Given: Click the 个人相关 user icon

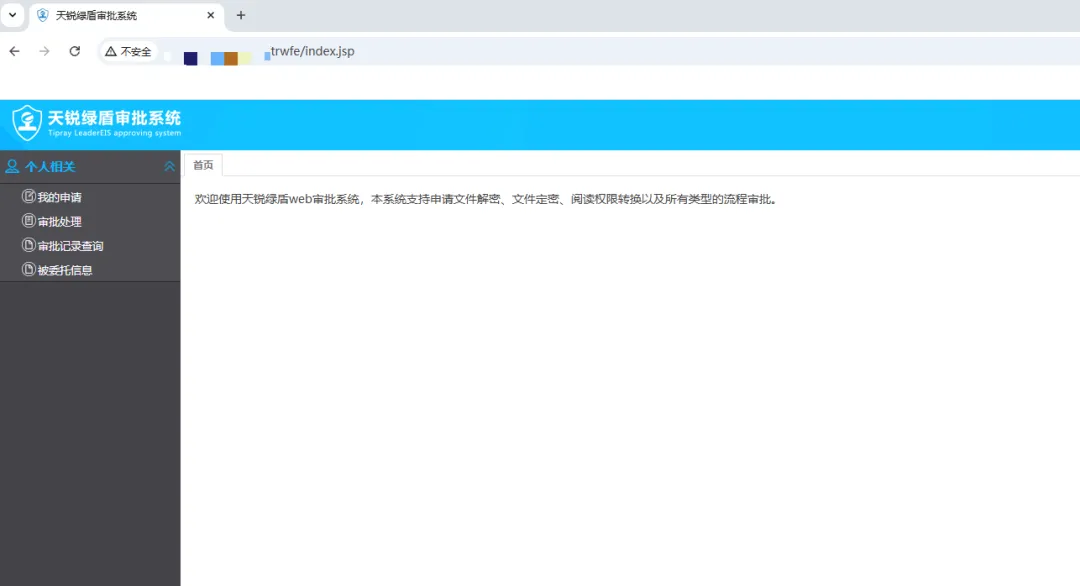Looking at the screenshot, I should 12,166.
